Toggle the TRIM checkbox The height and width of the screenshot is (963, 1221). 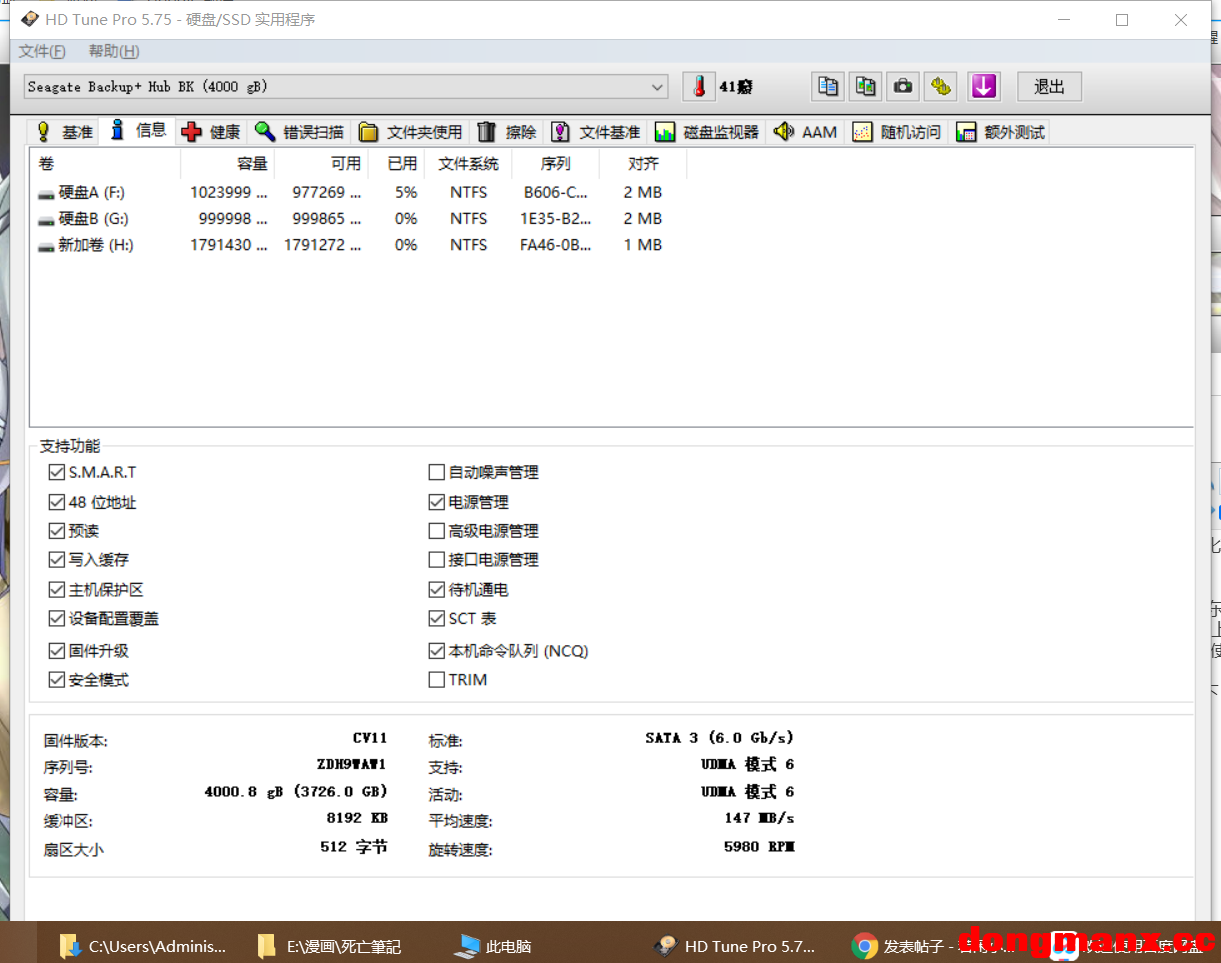click(436, 680)
